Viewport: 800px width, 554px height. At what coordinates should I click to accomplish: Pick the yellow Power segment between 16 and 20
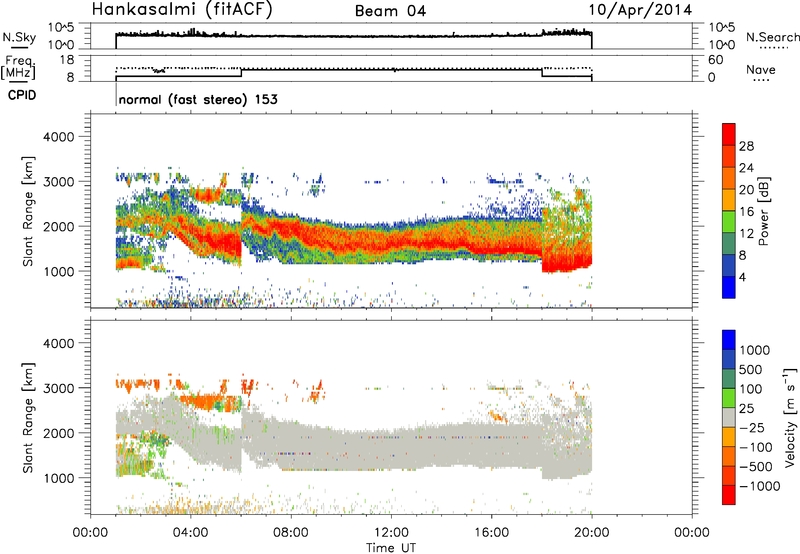point(729,200)
